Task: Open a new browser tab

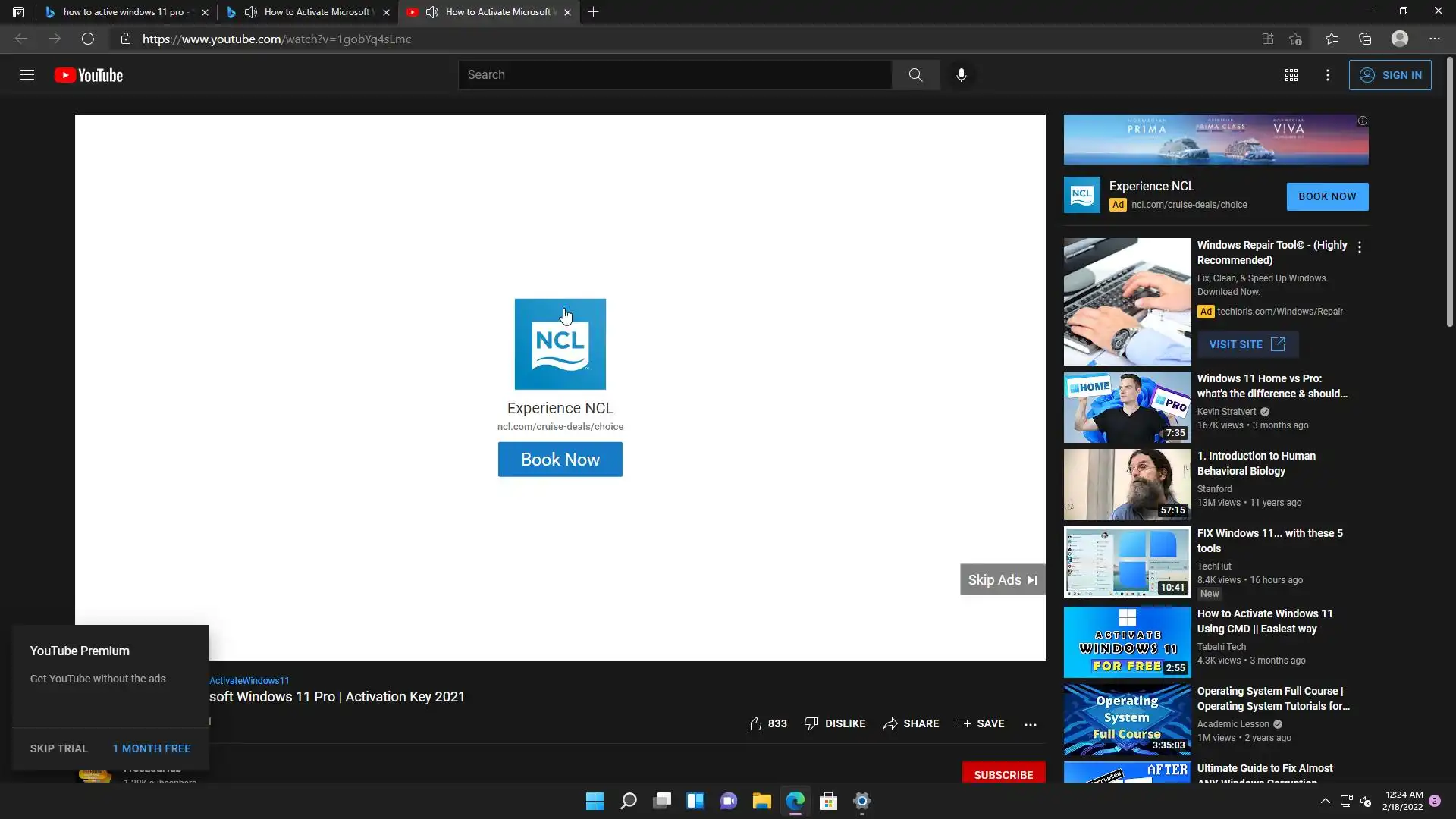Action: (x=593, y=12)
